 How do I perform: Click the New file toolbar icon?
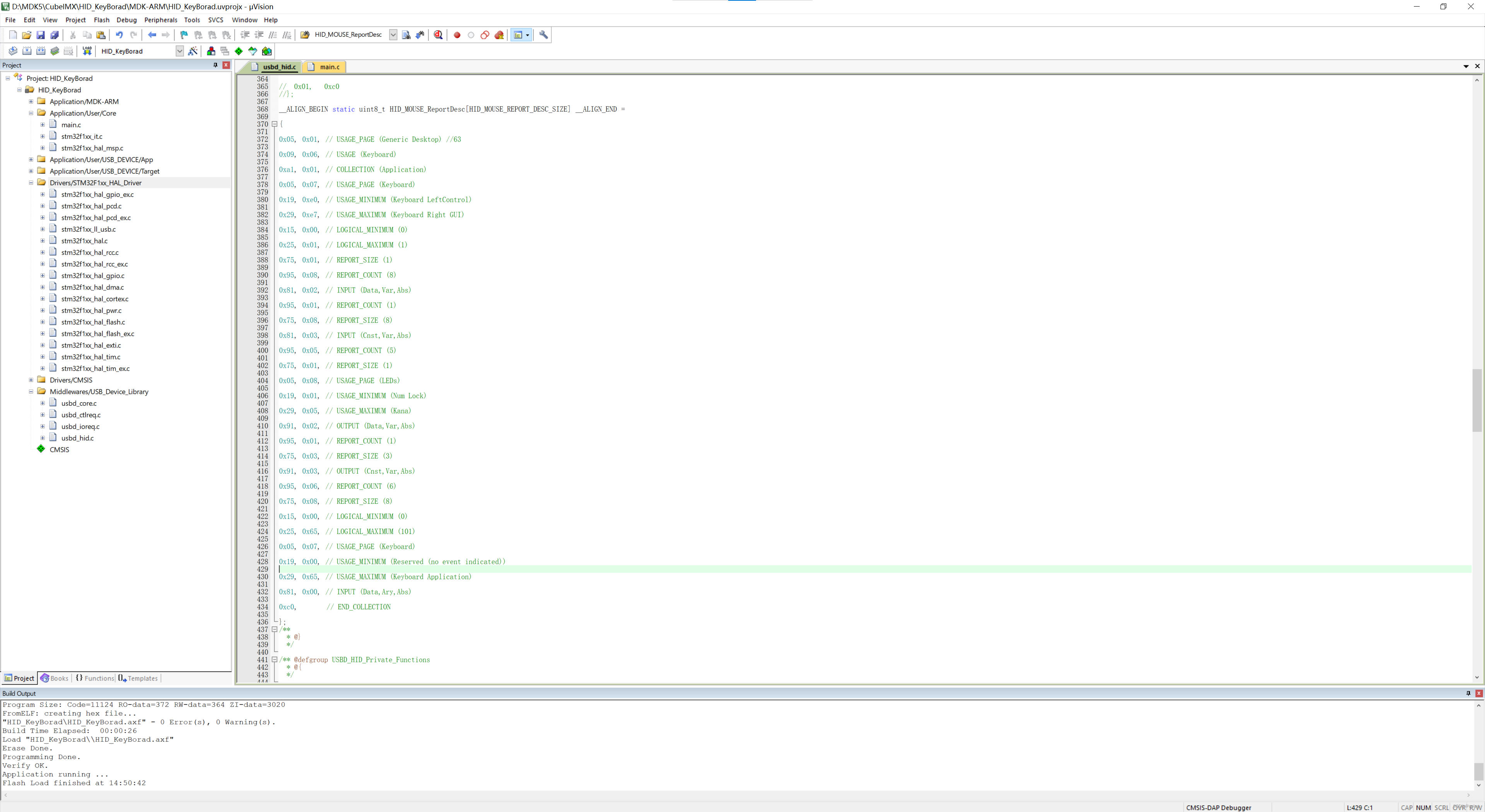coord(13,35)
